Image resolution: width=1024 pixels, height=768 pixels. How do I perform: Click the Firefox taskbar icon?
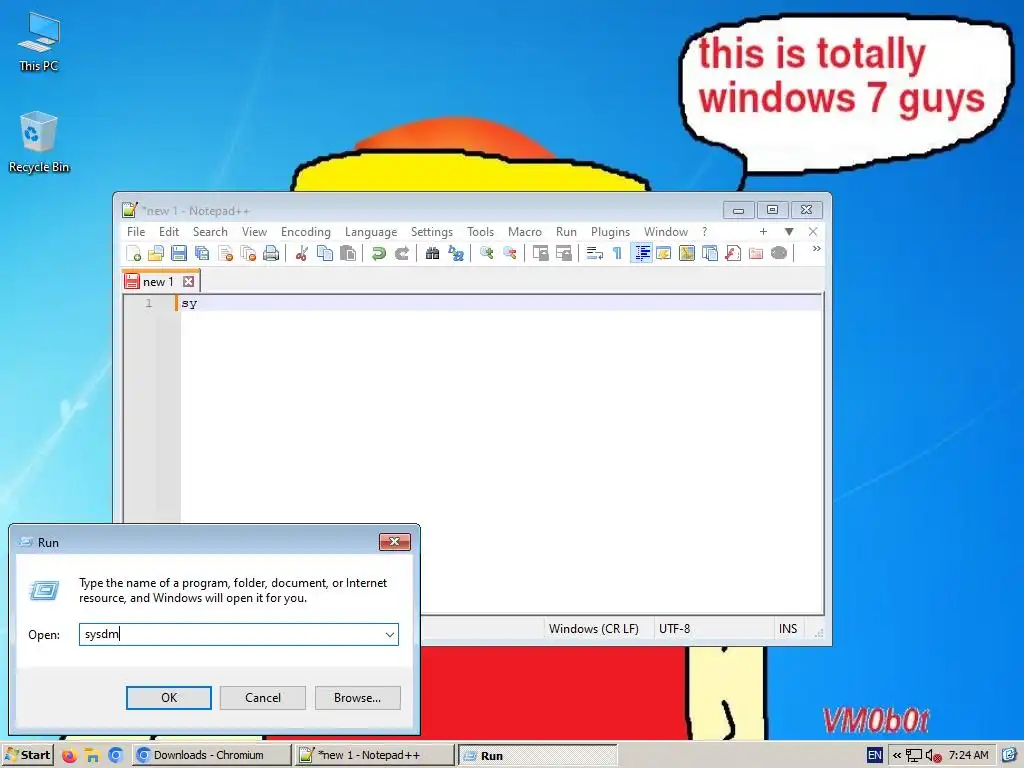click(x=69, y=756)
